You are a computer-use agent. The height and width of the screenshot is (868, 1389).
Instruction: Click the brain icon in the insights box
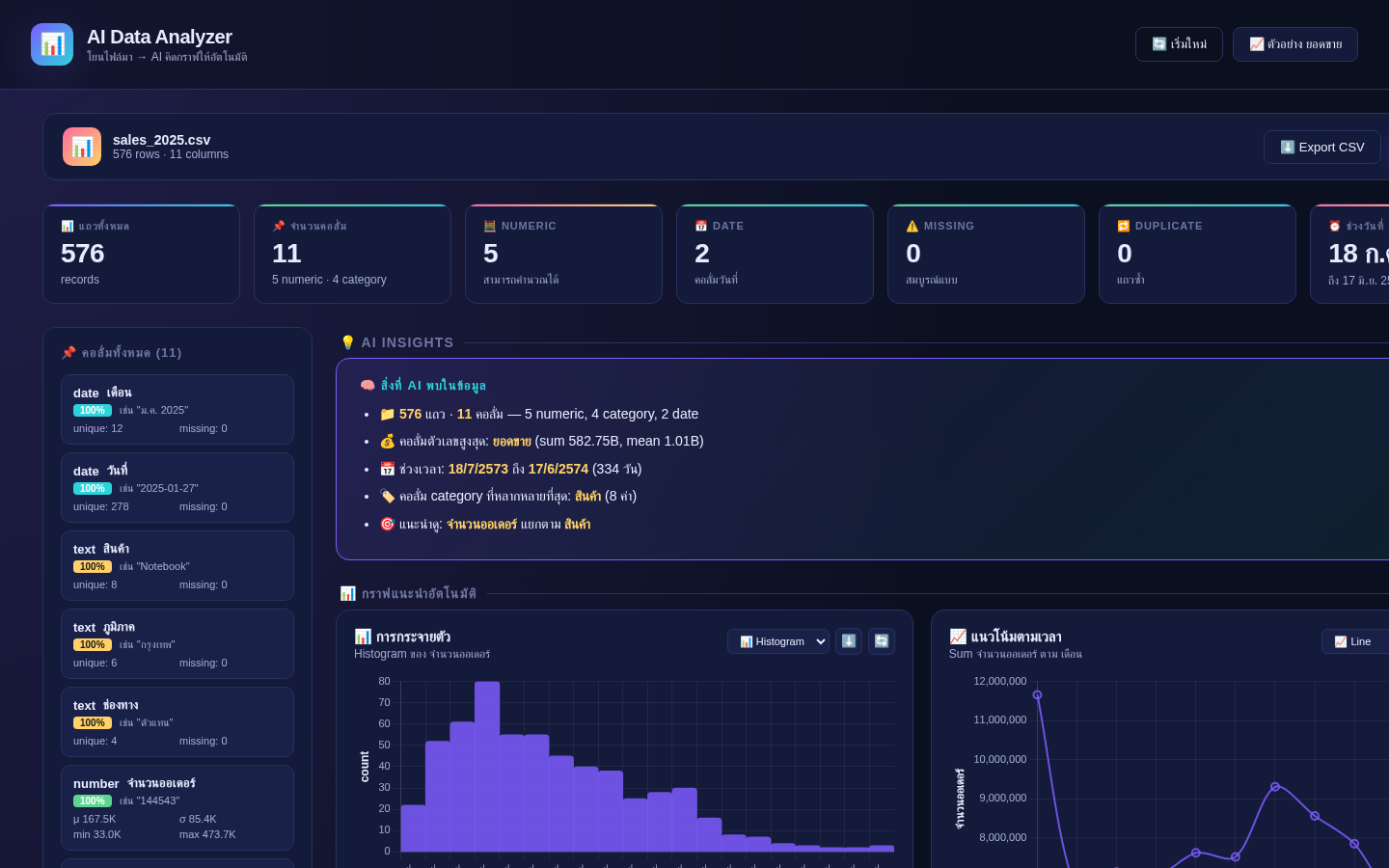click(x=368, y=385)
